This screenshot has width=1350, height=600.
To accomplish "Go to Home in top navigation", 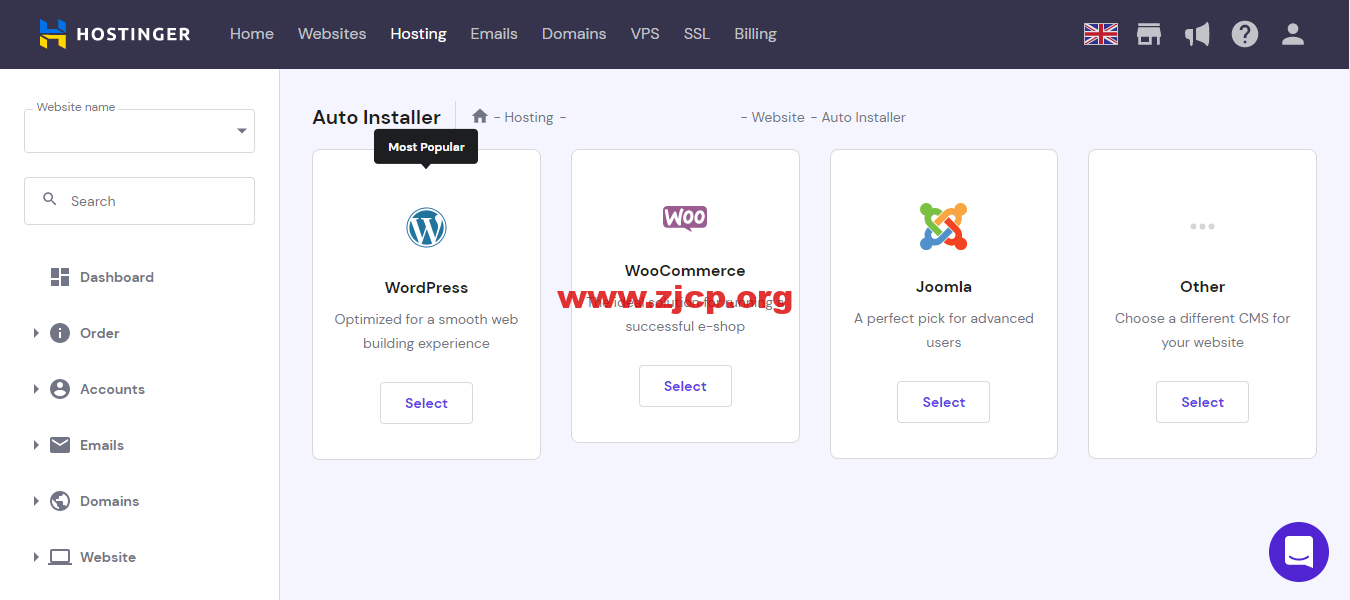I will pos(252,34).
